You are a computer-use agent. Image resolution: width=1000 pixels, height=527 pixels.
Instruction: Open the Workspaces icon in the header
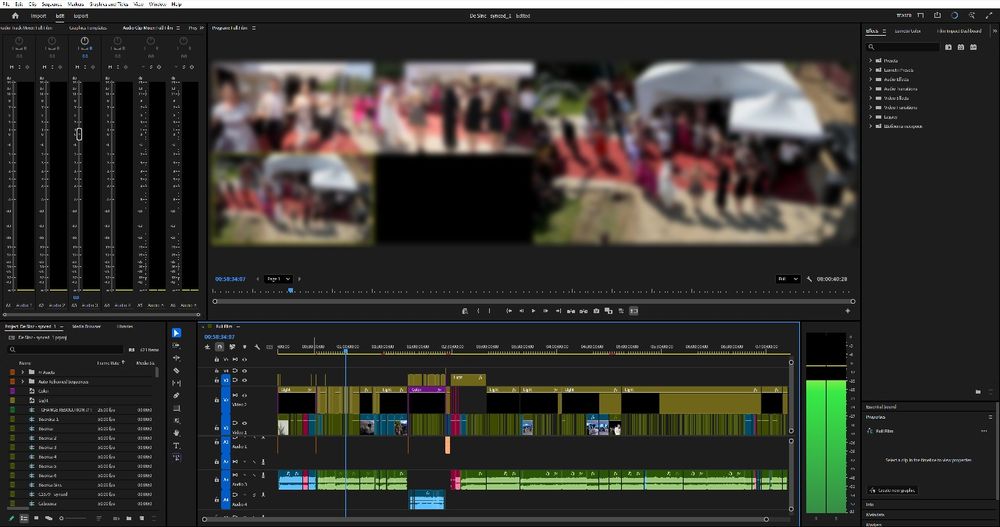(920, 15)
